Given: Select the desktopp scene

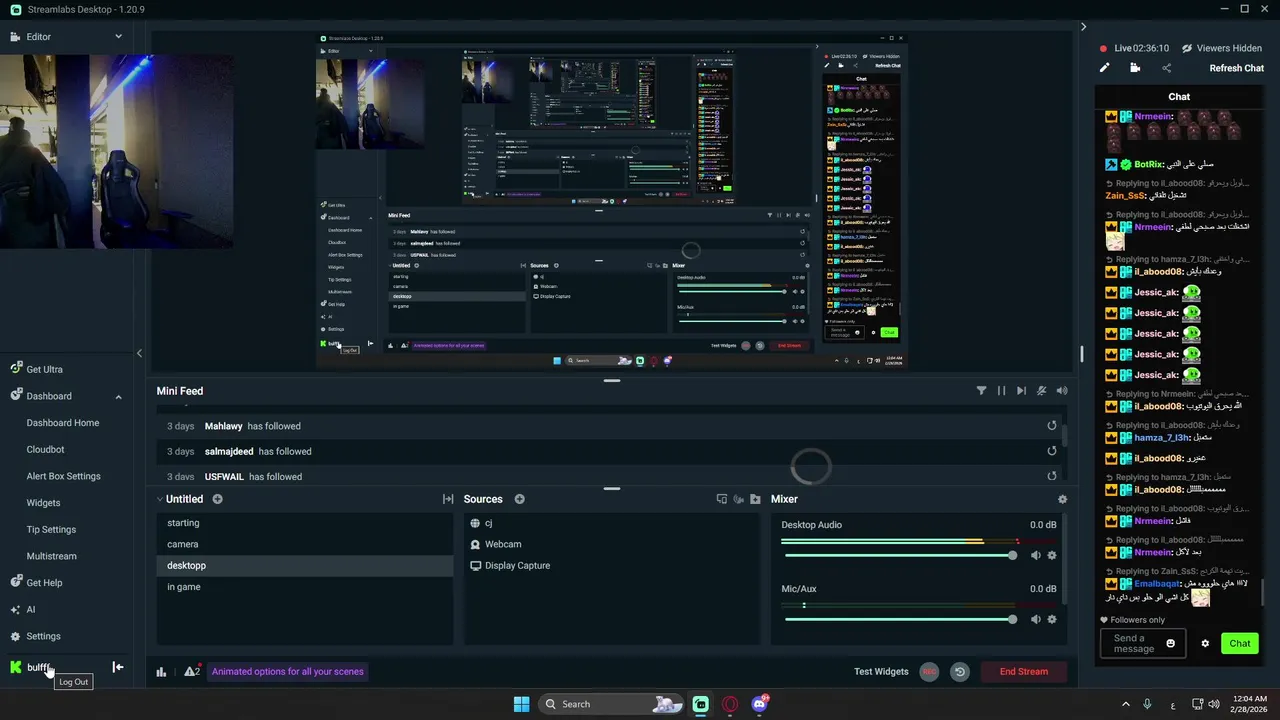Looking at the screenshot, I should tap(305, 565).
